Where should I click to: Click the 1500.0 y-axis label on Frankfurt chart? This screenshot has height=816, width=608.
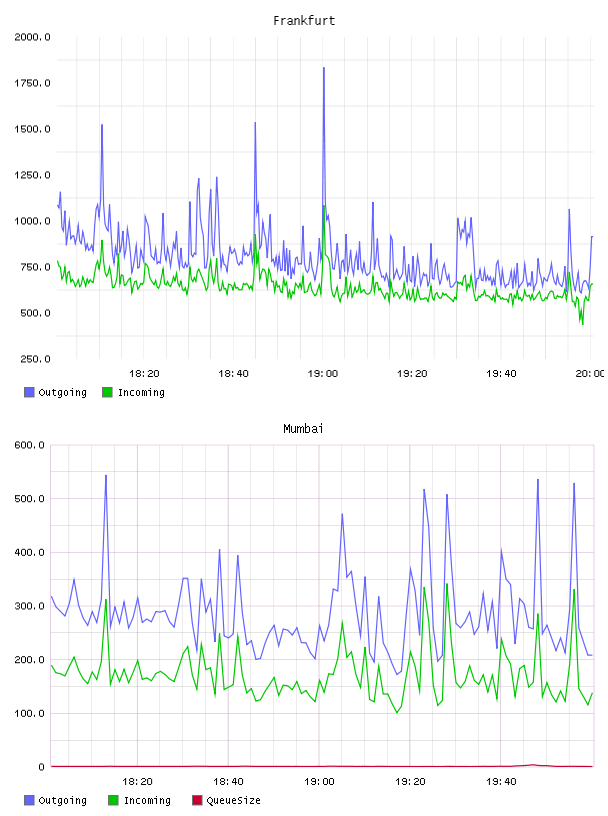[x=32, y=129]
